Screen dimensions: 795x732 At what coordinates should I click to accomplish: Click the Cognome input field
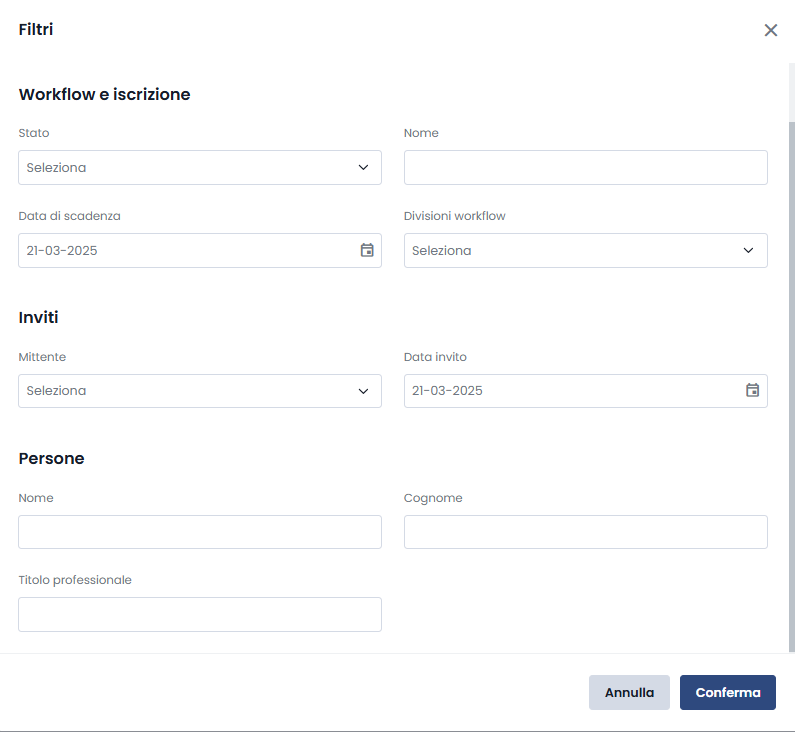point(586,532)
